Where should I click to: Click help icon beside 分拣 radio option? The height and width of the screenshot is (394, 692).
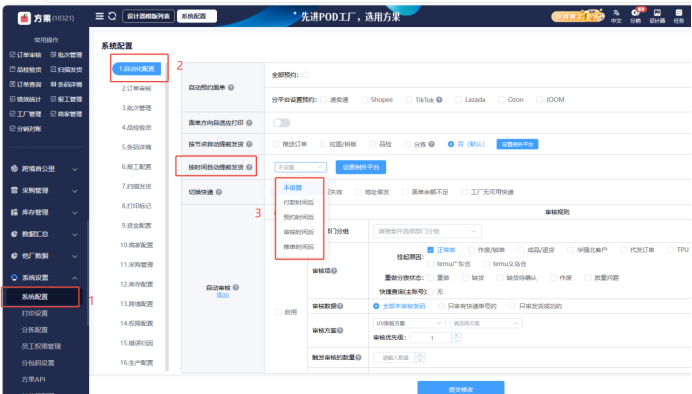coord(432,144)
